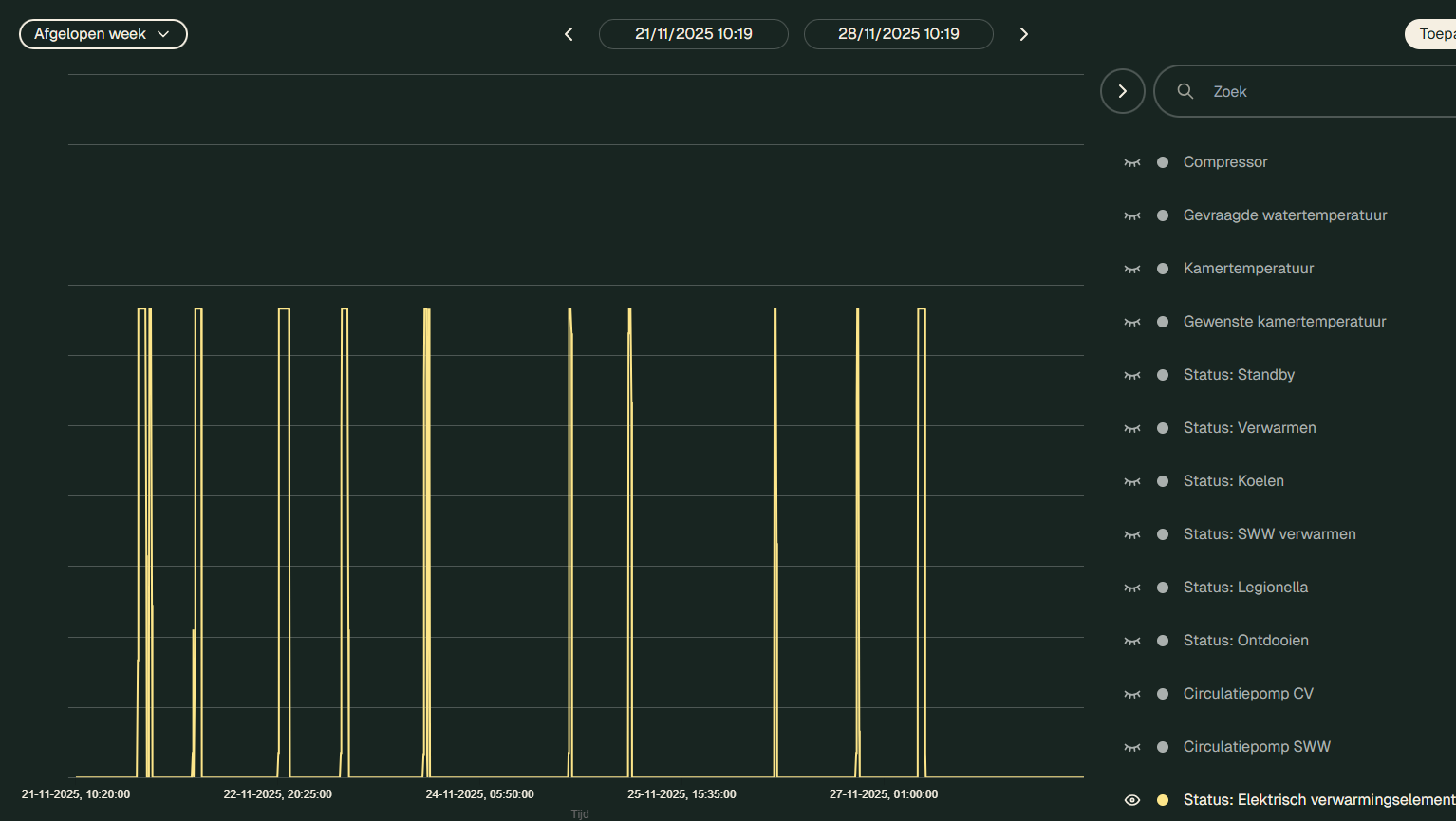Click axis label 22-11-2025, 20:25:00
Viewport: 1456px width, 821px height.
pyautogui.click(x=278, y=794)
